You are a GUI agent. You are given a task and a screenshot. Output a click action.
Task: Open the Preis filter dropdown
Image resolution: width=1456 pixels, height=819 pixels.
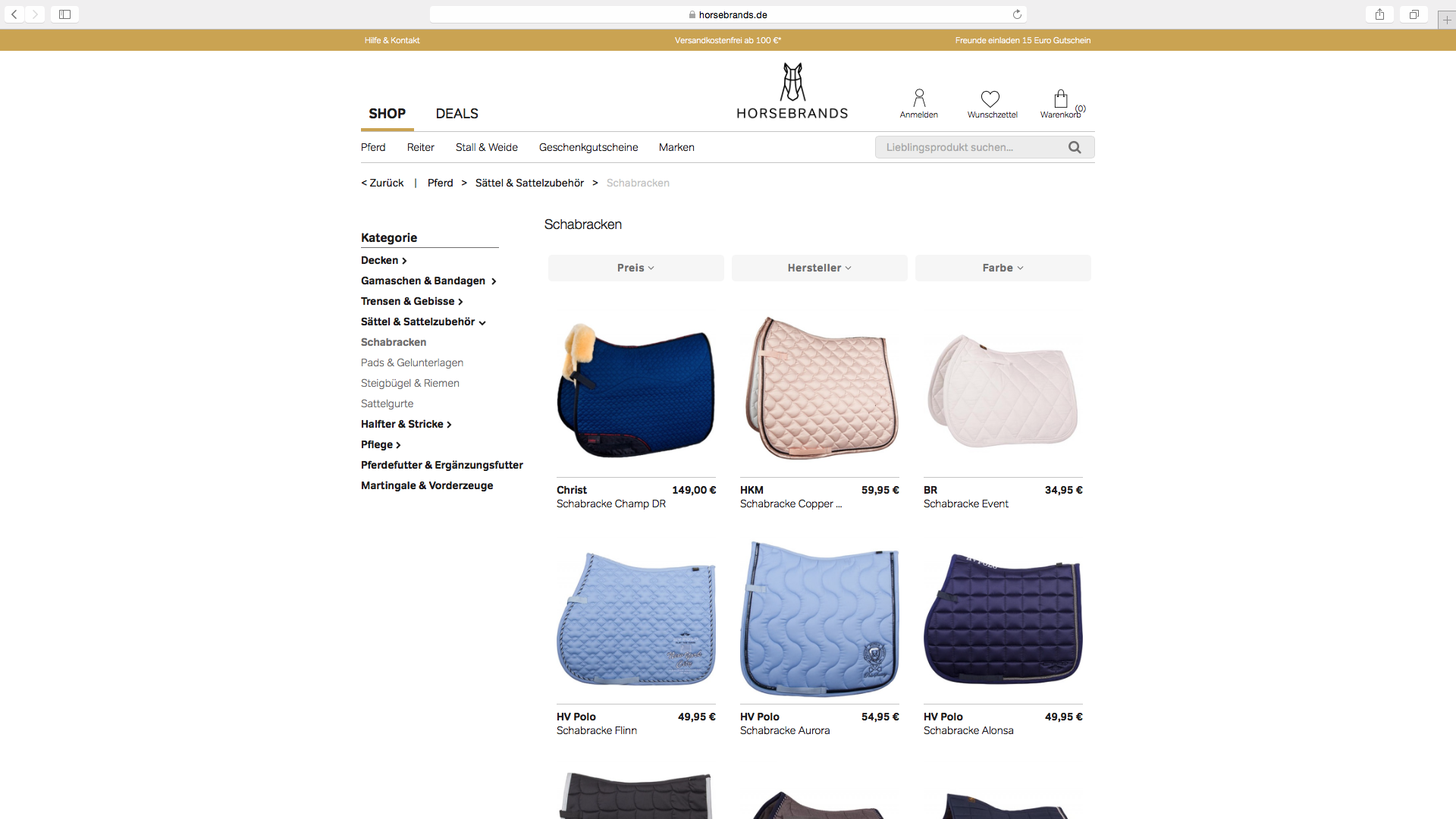(x=635, y=268)
